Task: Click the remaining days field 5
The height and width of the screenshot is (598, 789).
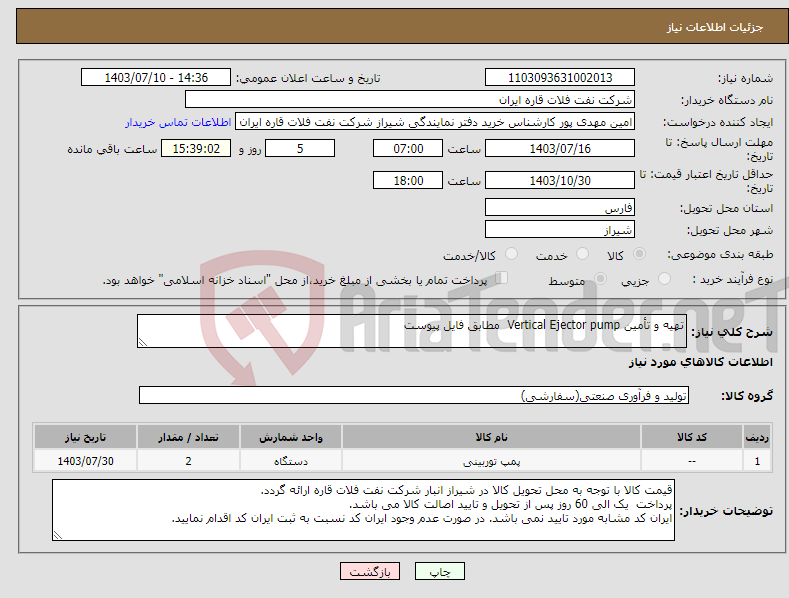Action: point(300,148)
